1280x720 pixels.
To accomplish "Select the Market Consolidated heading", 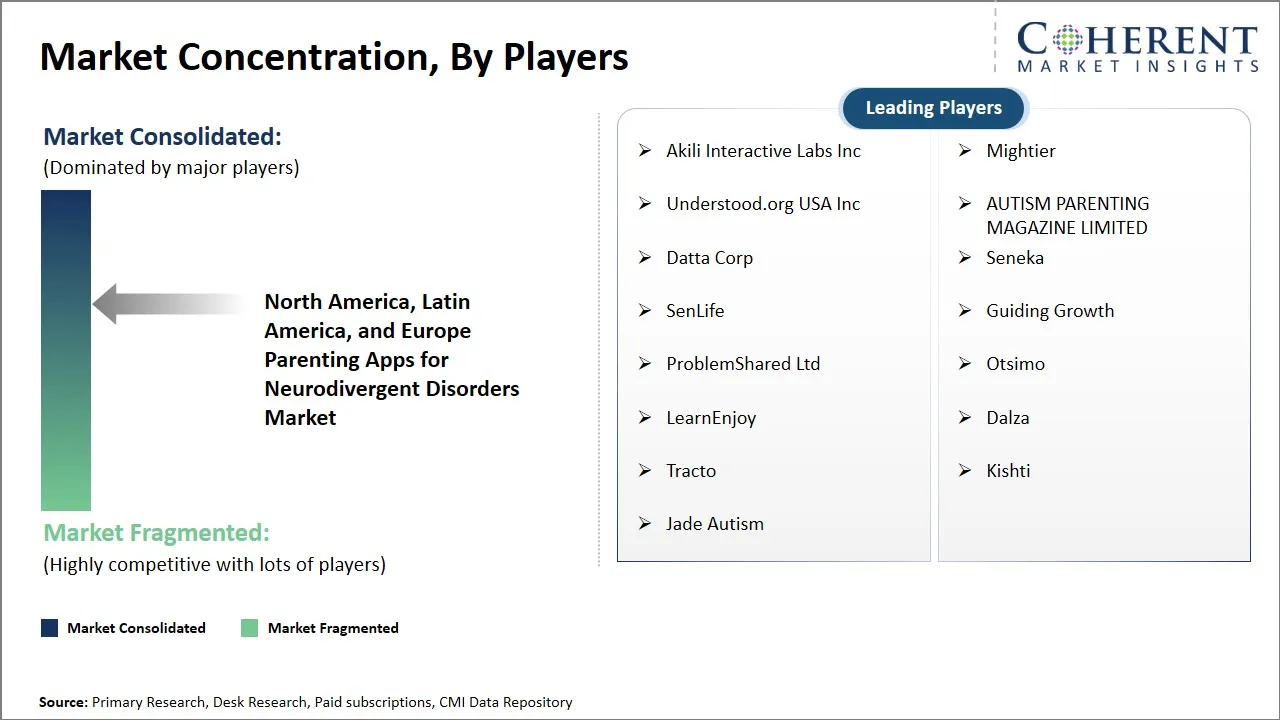I will pyautogui.click(x=162, y=136).
